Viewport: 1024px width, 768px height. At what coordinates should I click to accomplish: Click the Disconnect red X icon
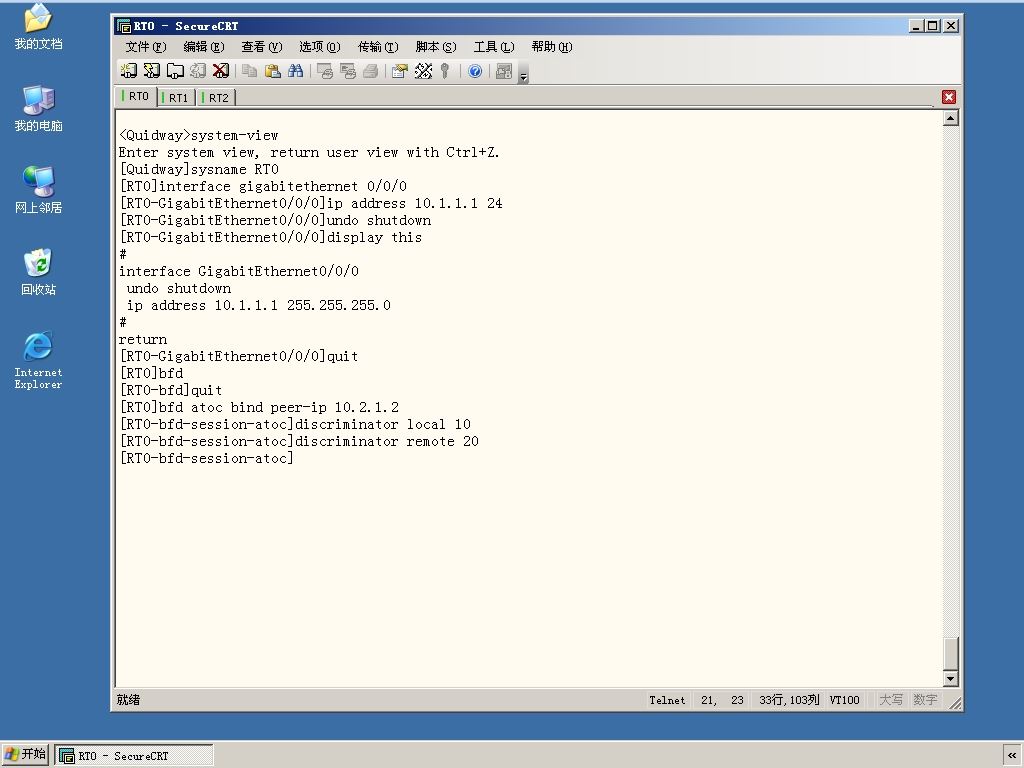(221, 71)
